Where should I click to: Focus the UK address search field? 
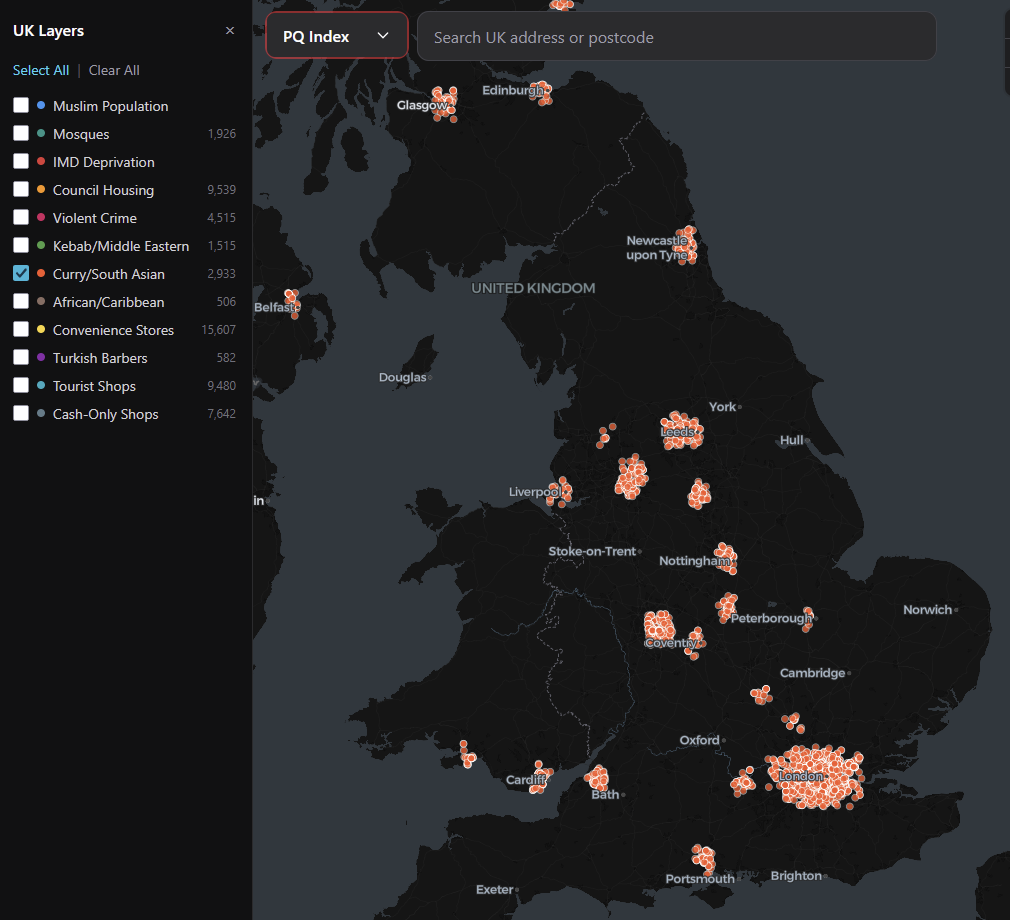pyautogui.click(x=676, y=37)
